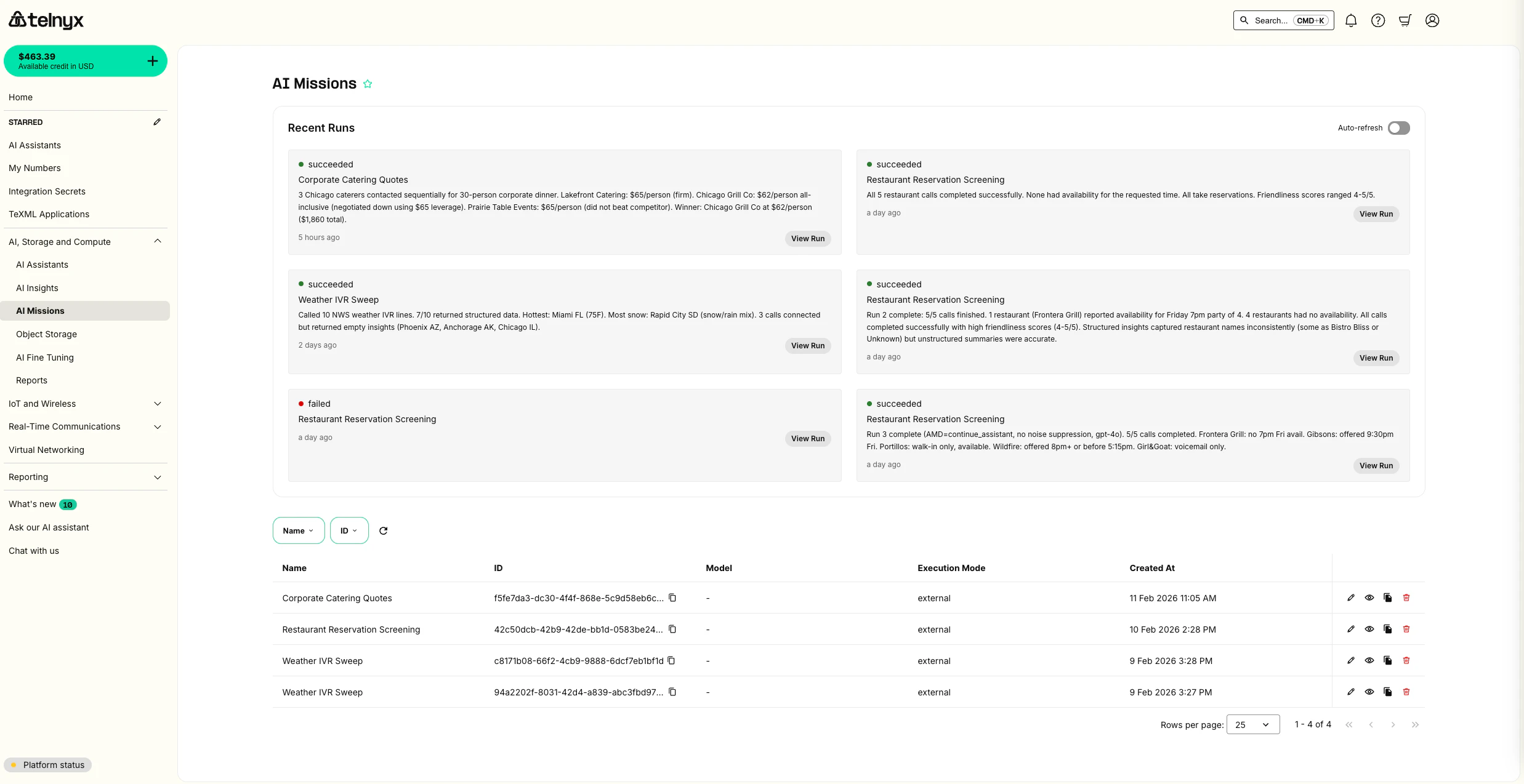Open the notifications bell icon
This screenshot has height=784, width=1524.
click(1351, 20)
